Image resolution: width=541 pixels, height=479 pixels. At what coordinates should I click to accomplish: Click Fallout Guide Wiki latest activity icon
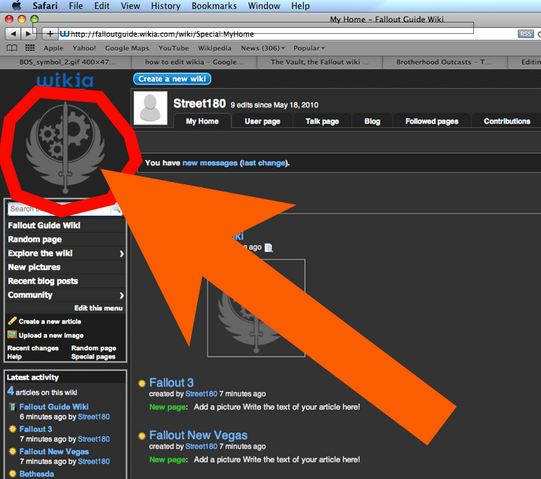(x=12, y=407)
